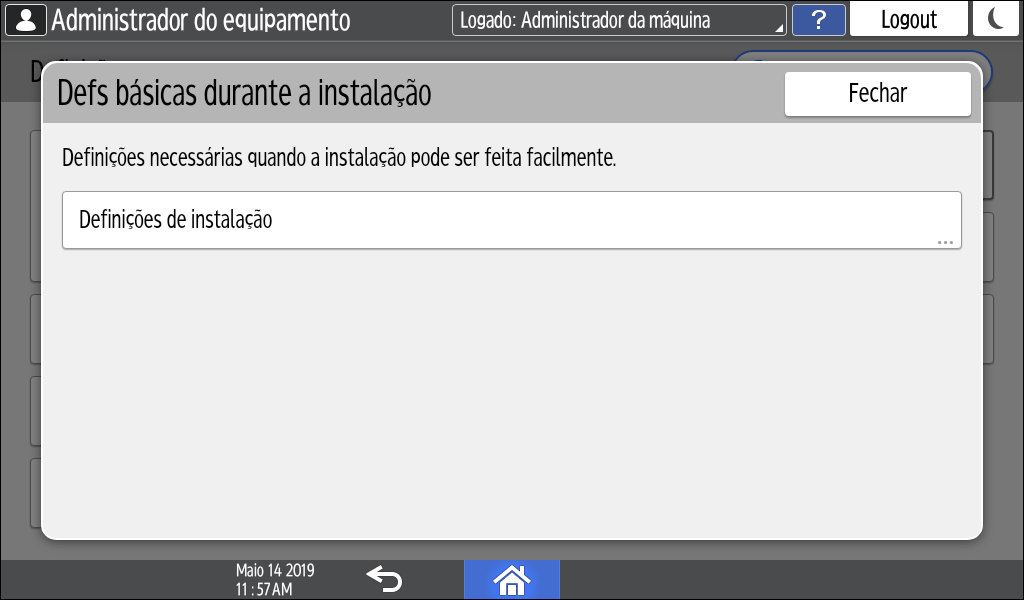The width and height of the screenshot is (1024, 600).
Task: Close the dialog with Fechar
Action: [x=877, y=94]
